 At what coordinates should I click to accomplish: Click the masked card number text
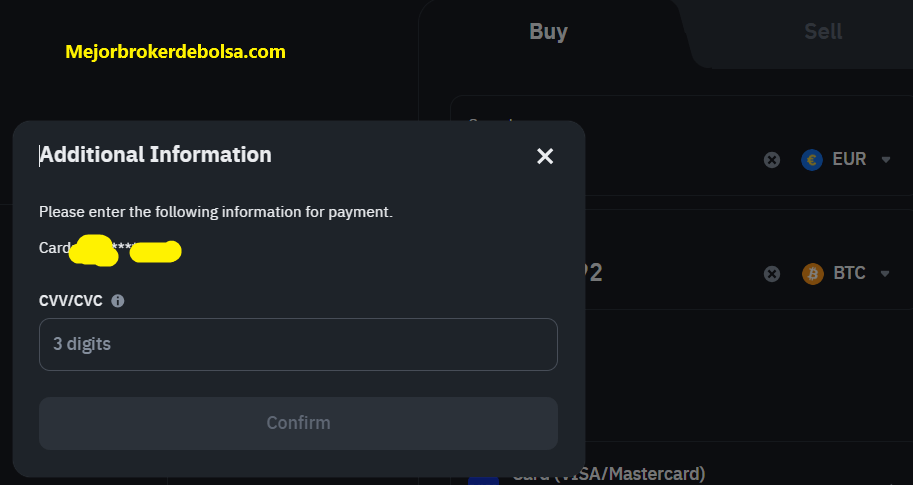click(x=111, y=249)
